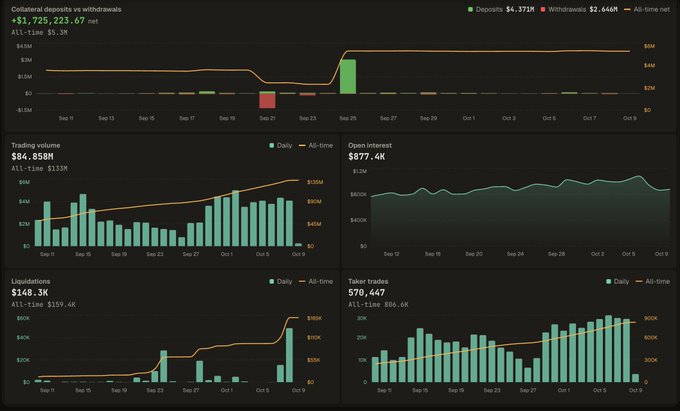Click the All-time $5.3M label
Screen dimensions: 680x411
(x=39, y=33)
